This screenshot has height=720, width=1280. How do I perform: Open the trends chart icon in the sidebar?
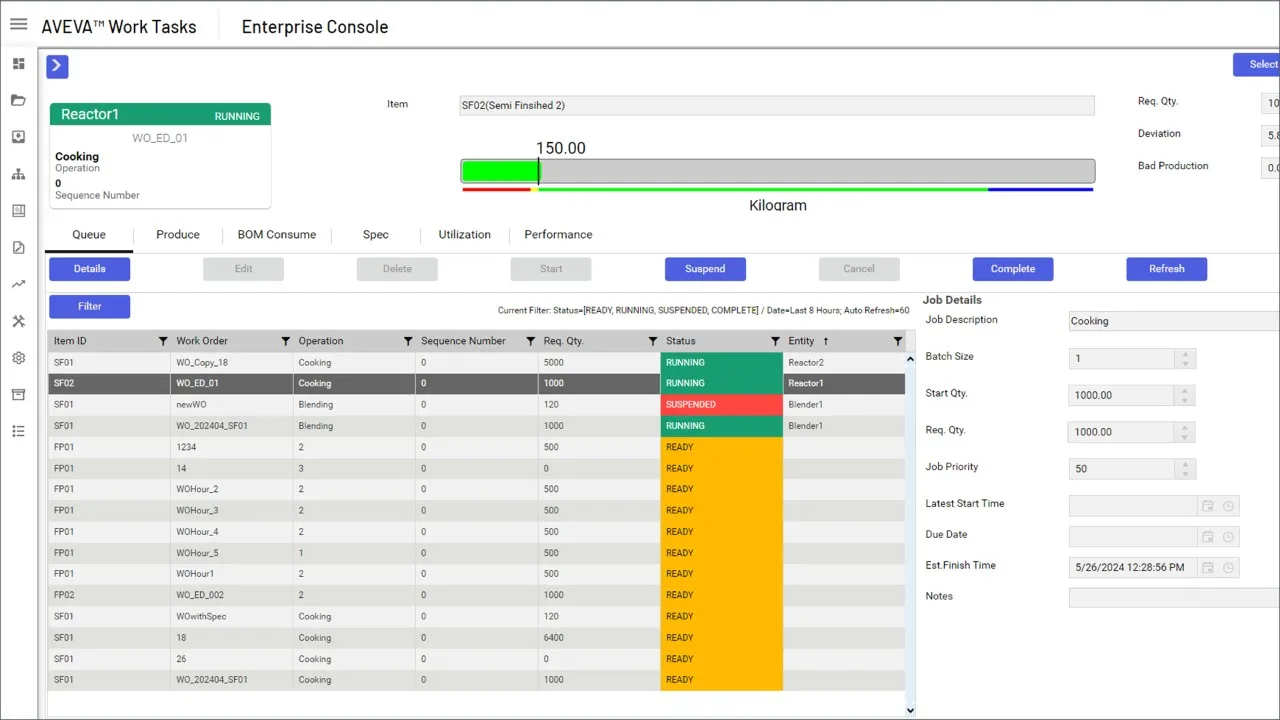click(18, 284)
